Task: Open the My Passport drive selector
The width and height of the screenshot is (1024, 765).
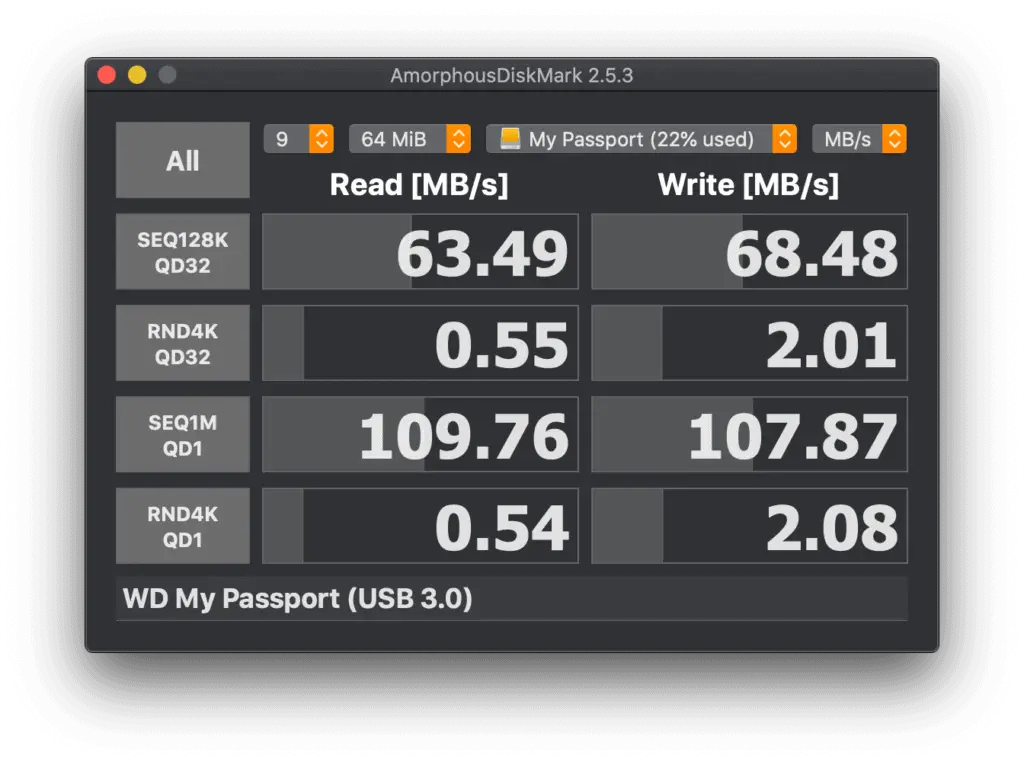Action: pyautogui.click(x=641, y=138)
